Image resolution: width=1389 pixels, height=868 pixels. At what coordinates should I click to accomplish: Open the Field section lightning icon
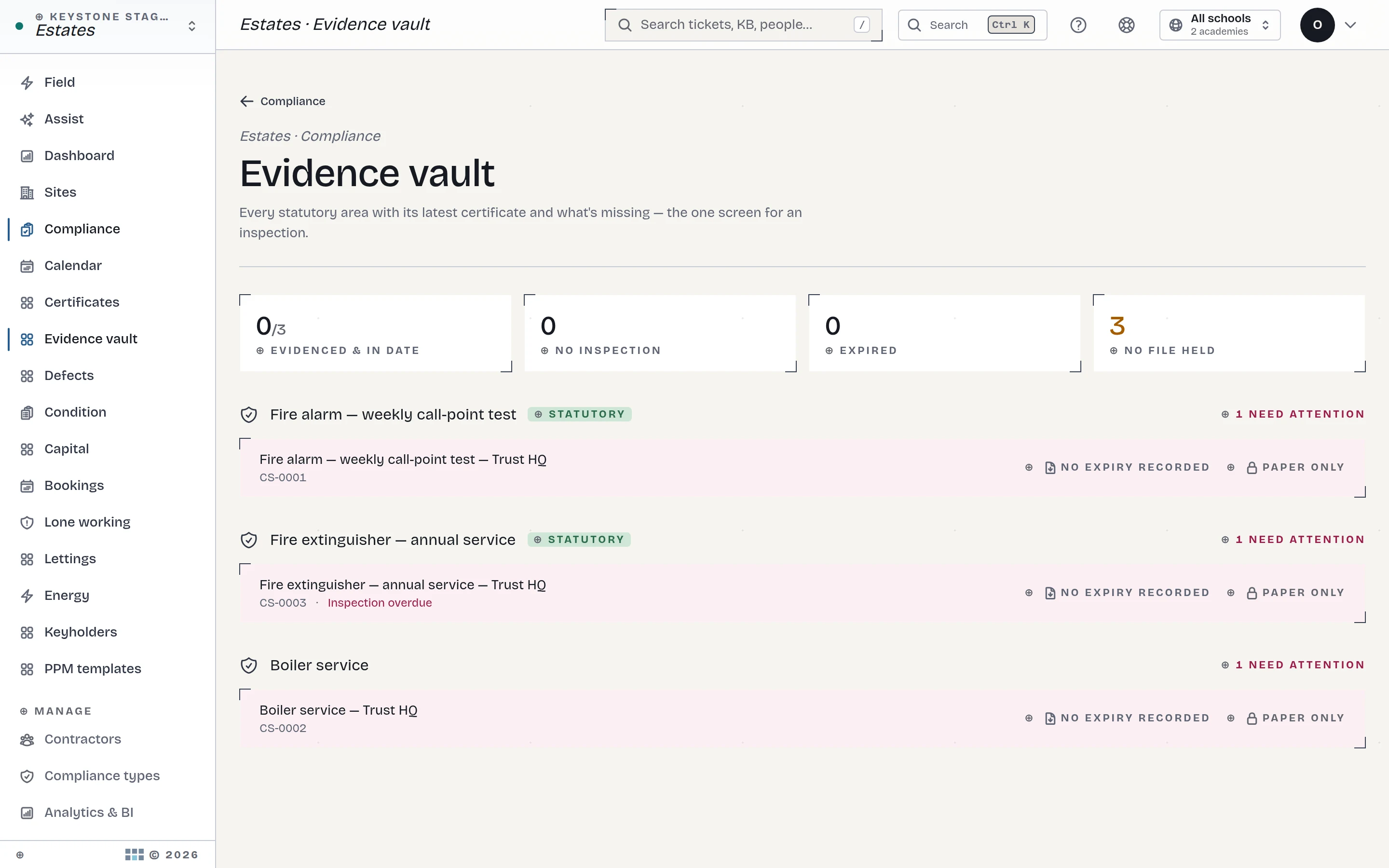(x=27, y=82)
